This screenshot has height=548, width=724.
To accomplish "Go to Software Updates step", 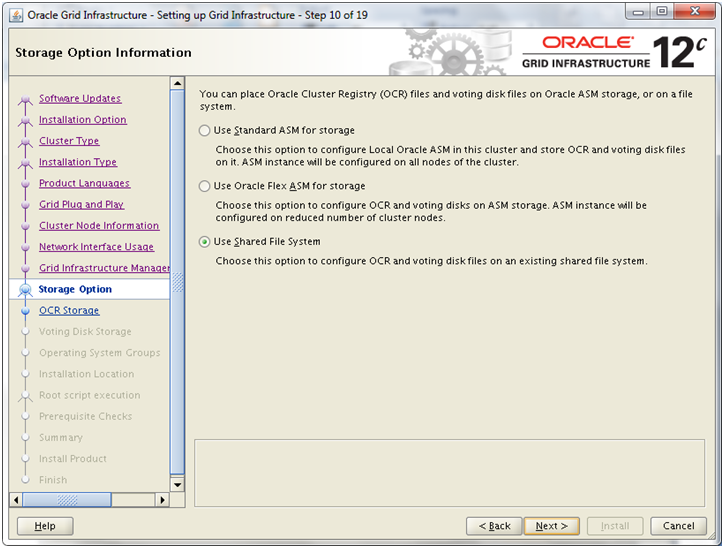I will coord(80,98).
